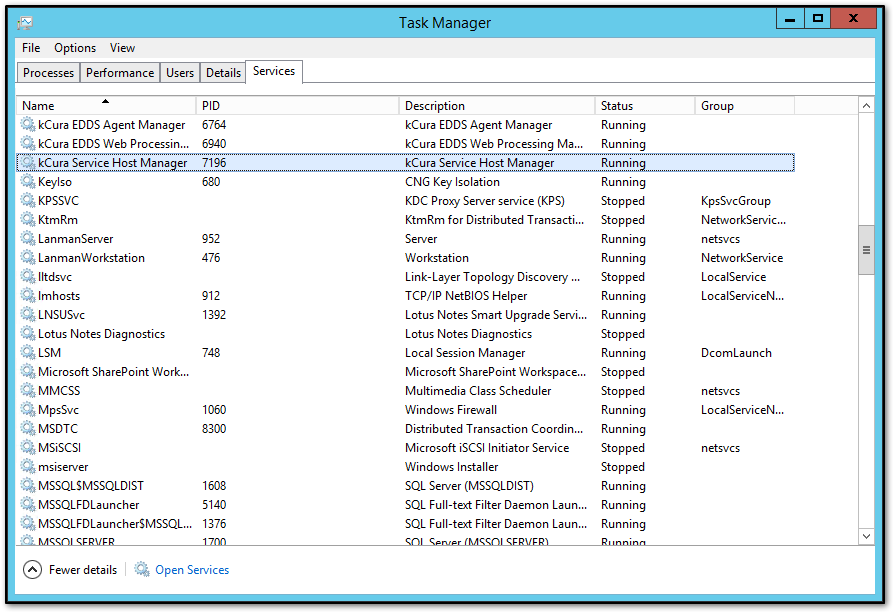Click the gear icon beside kCura Service Host Manager
Screen dimensions: 894x613
[x=27, y=163]
